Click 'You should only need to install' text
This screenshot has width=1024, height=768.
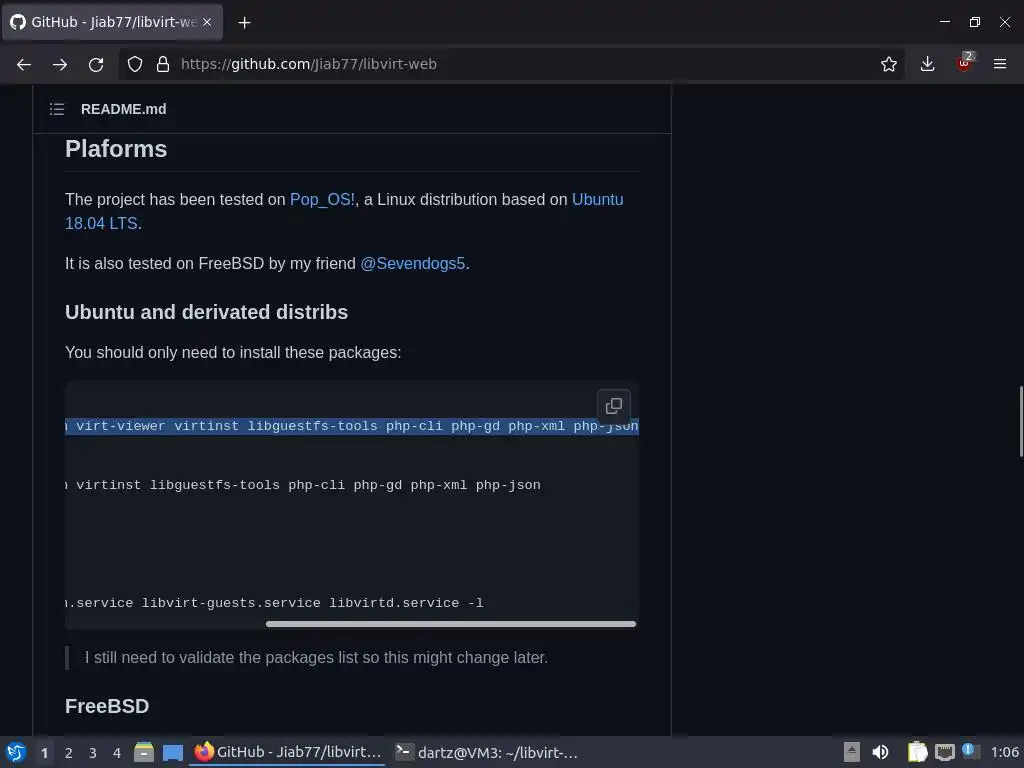pos(233,353)
